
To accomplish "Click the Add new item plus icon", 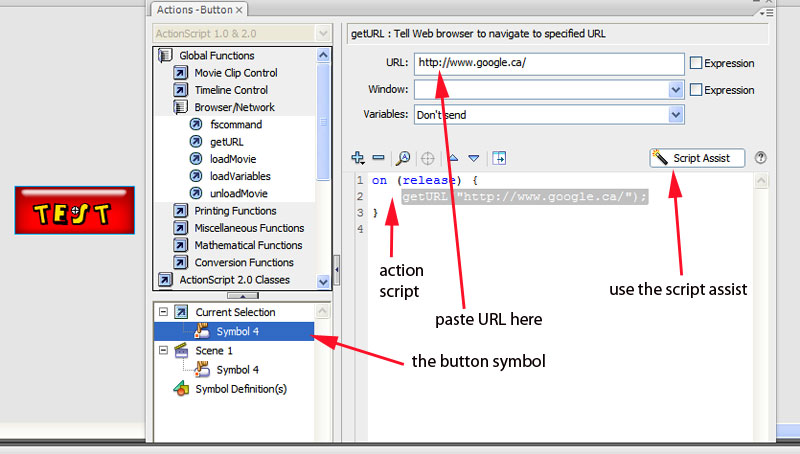I will pyautogui.click(x=358, y=158).
